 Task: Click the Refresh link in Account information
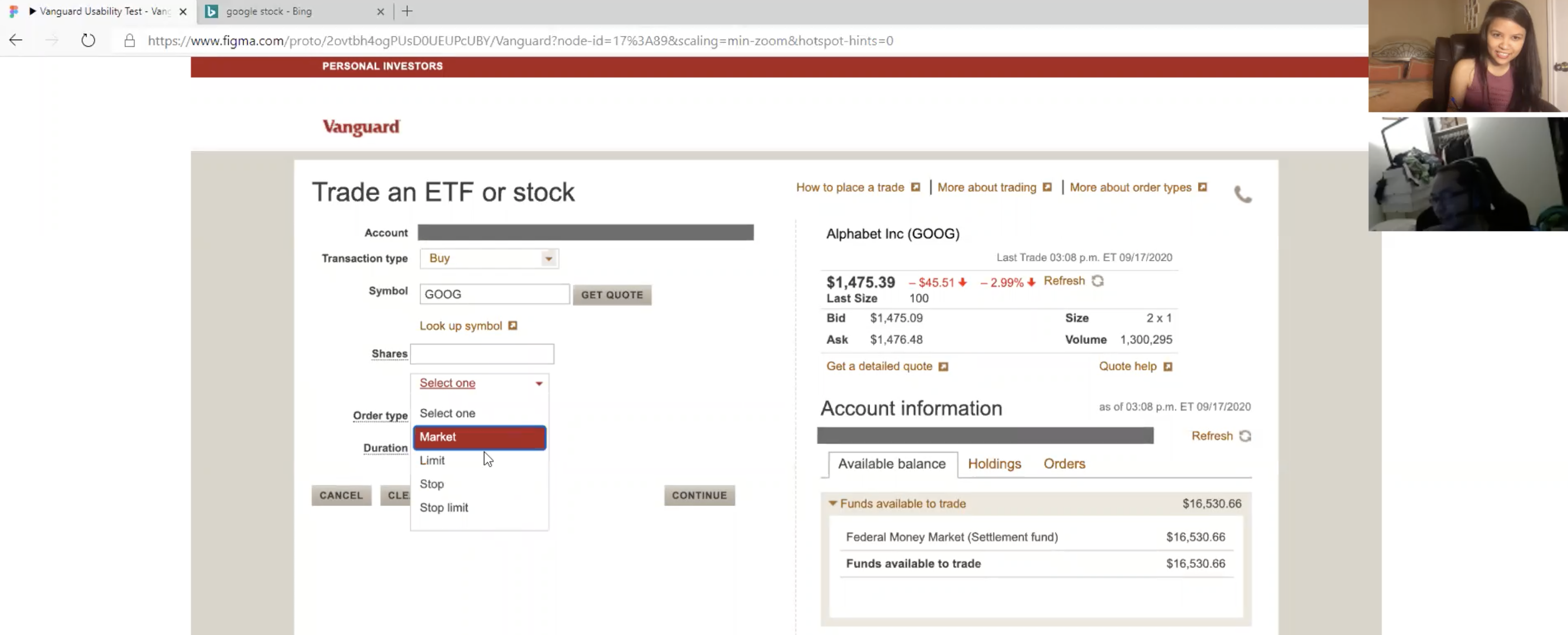point(1211,436)
